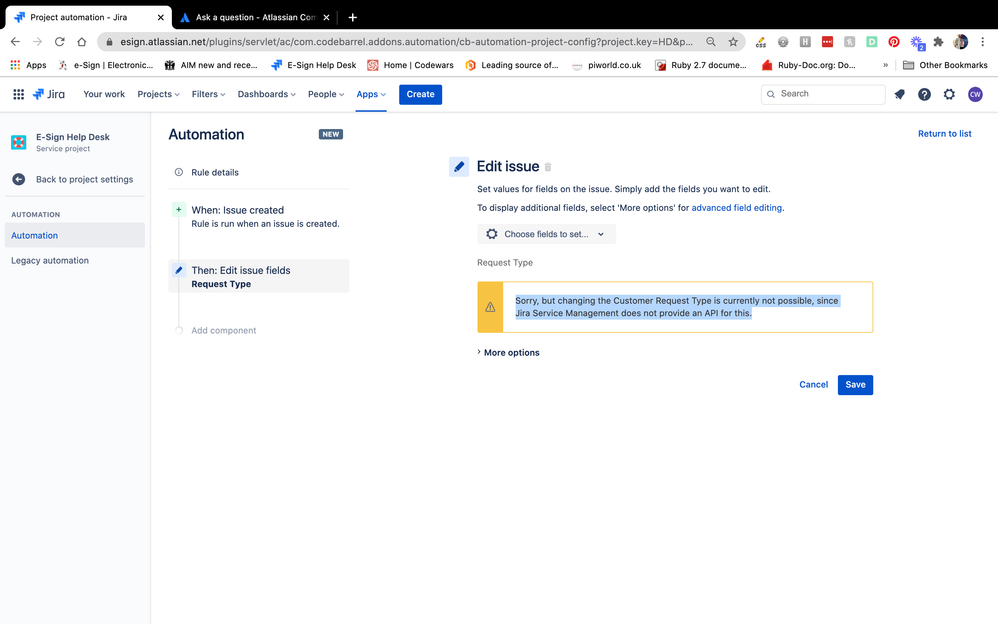Open the notifications bell icon
The height and width of the screenshot is (624, 998).
tap(899, 94)
